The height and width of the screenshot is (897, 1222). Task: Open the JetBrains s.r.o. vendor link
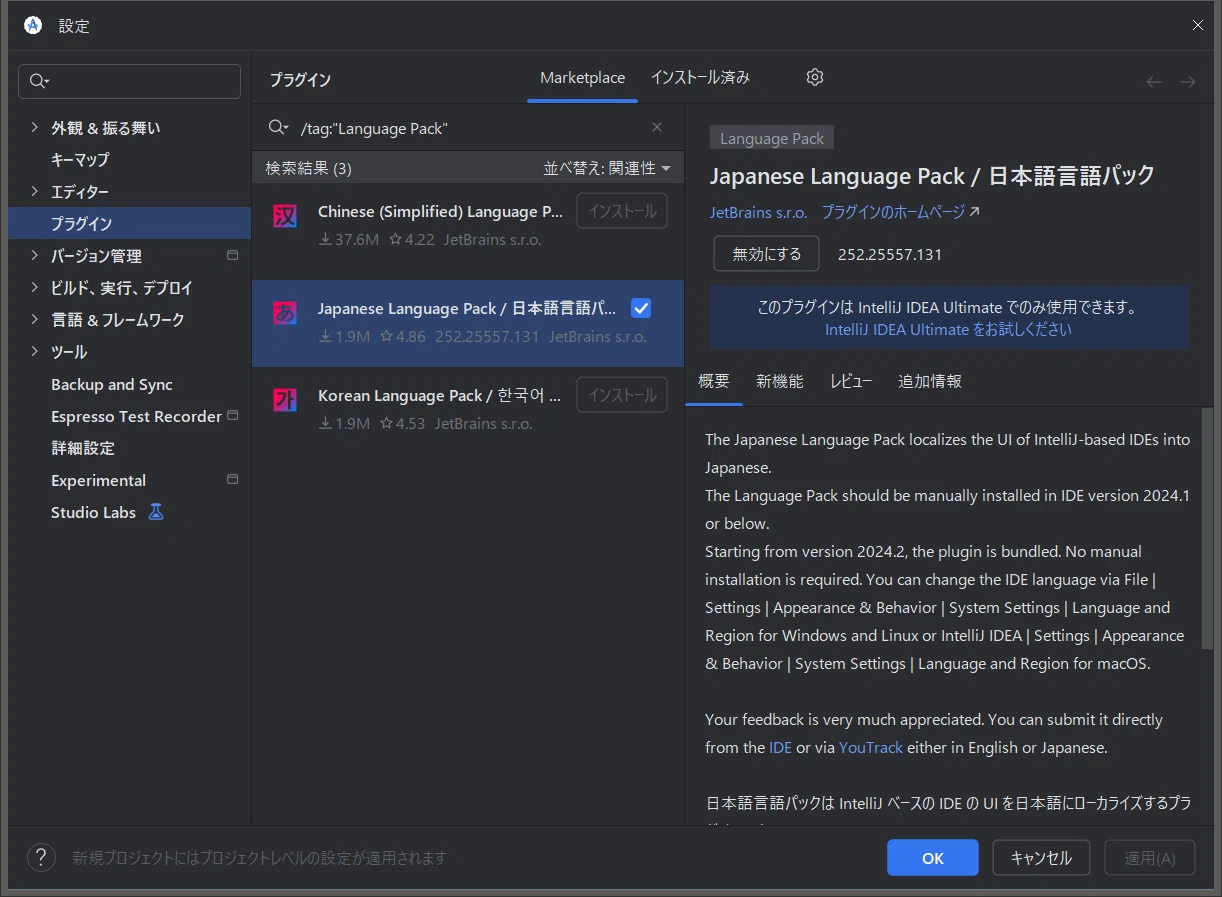pyautogui.click(x=759, y=213)
